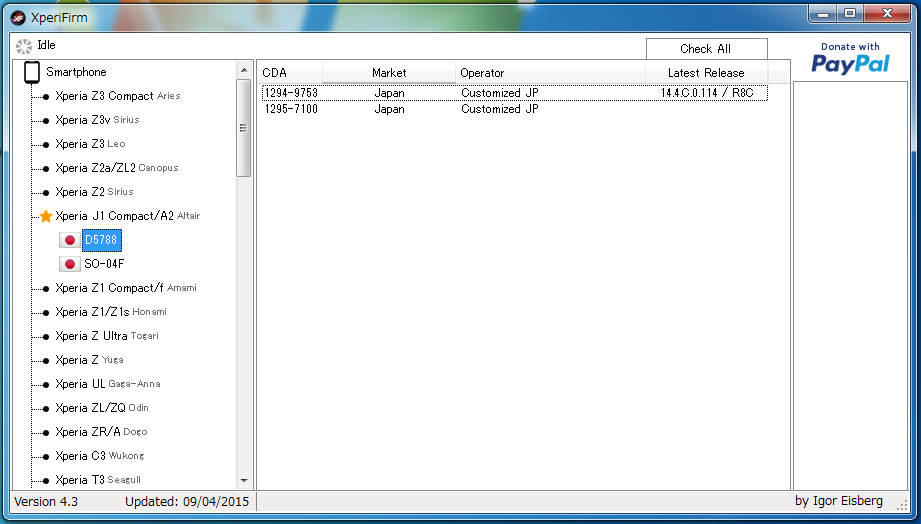The image size is (921, 524).
Task: Click the Updated: 09/04/2015 status text
Action: [187, 502]
